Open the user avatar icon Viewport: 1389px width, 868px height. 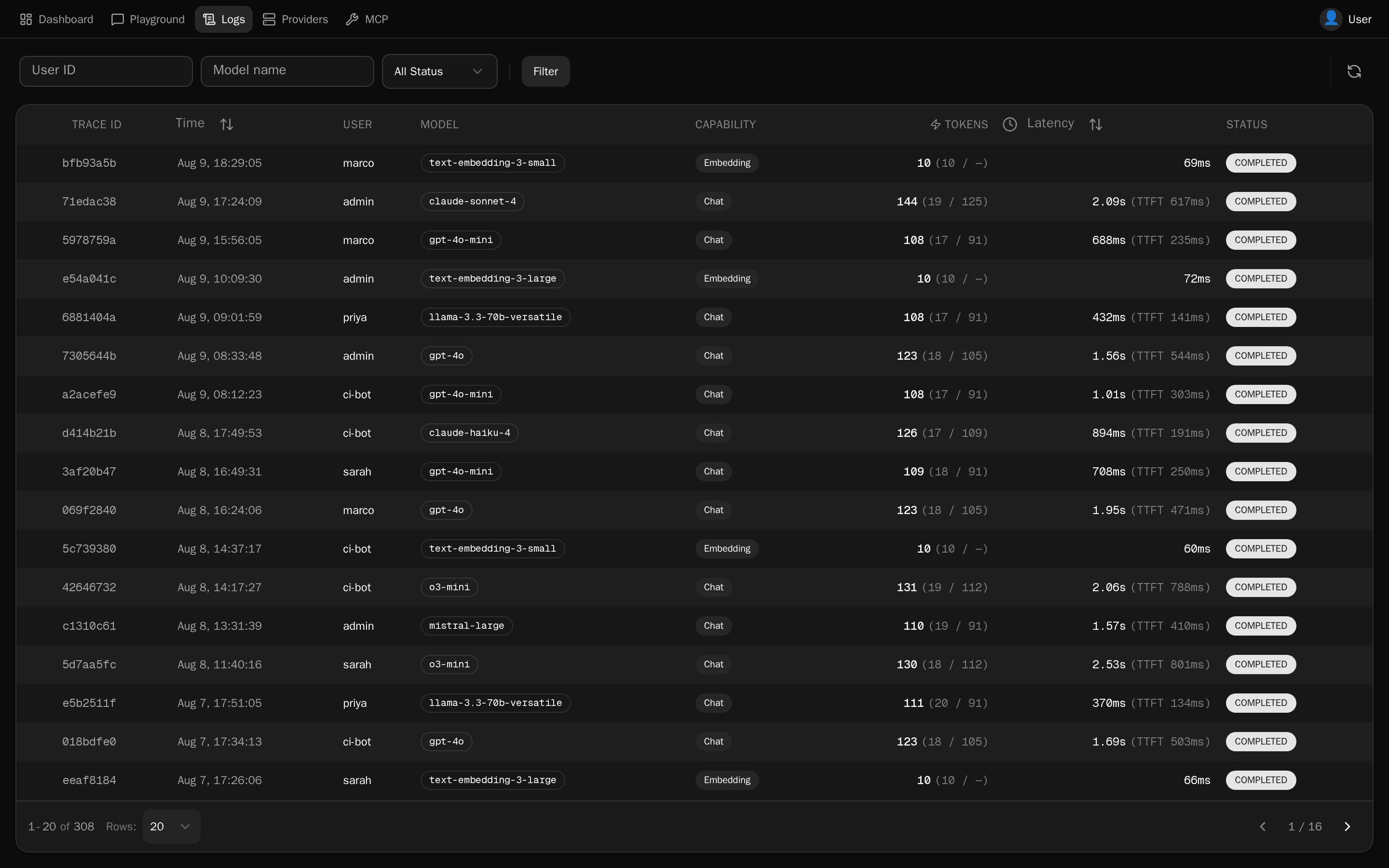1331,19
